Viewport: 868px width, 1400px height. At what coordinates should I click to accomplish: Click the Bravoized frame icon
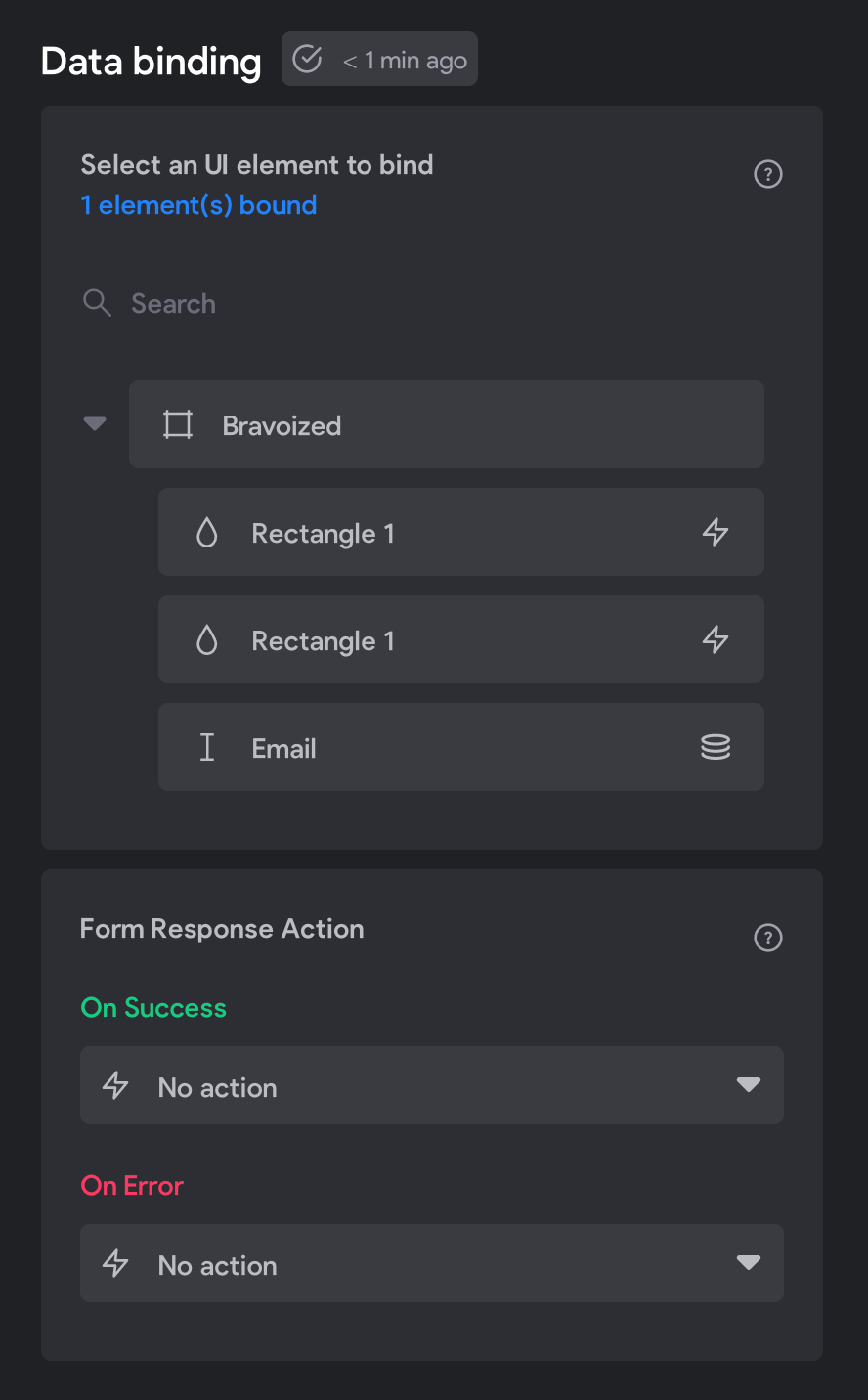(x=178, y=424)
